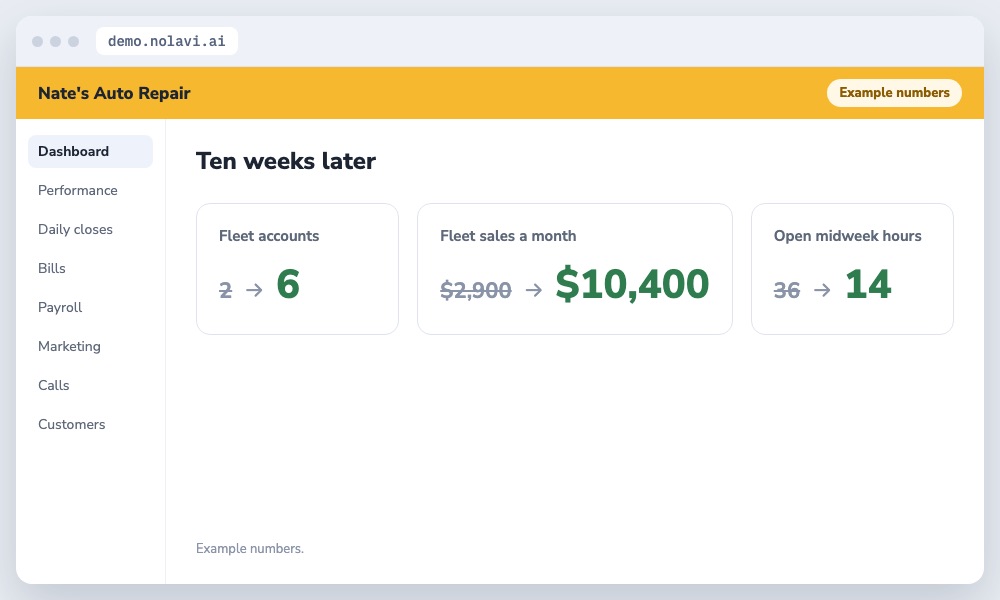The width and height of the screenshot is (1000, 600).
Task: Switch to Marketing section
Action: 70,346
